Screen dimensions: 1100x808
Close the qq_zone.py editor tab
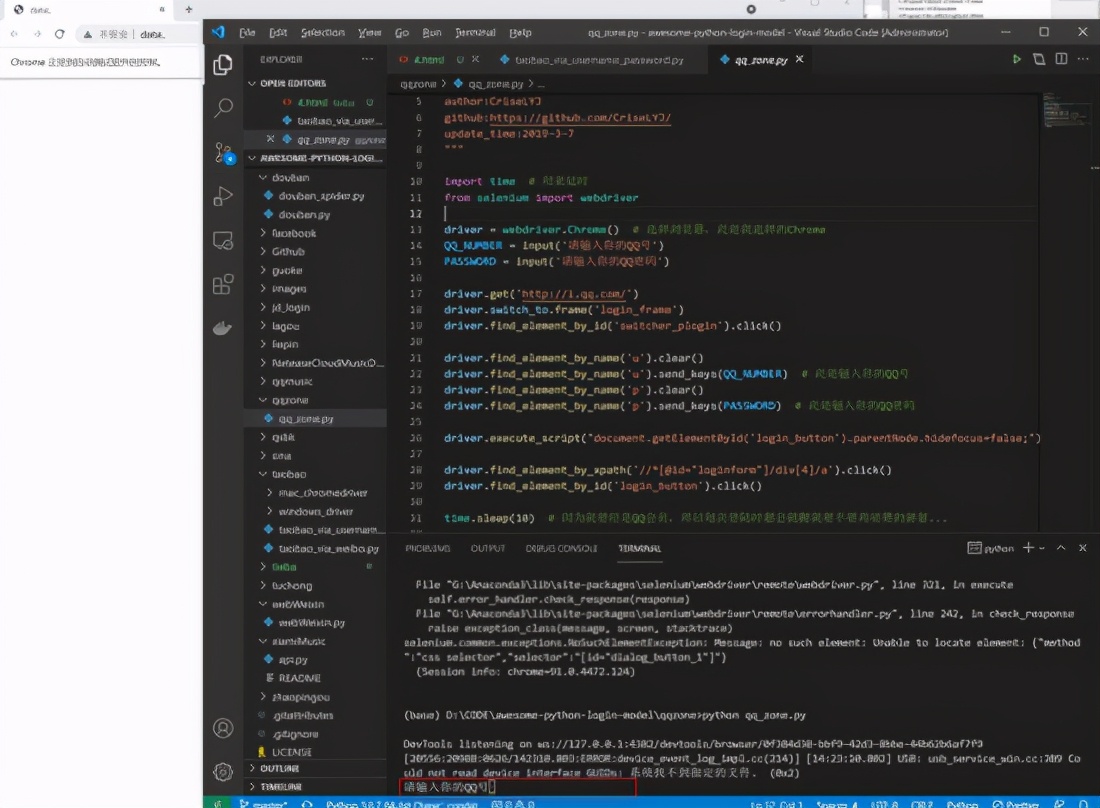click(800, 59)
